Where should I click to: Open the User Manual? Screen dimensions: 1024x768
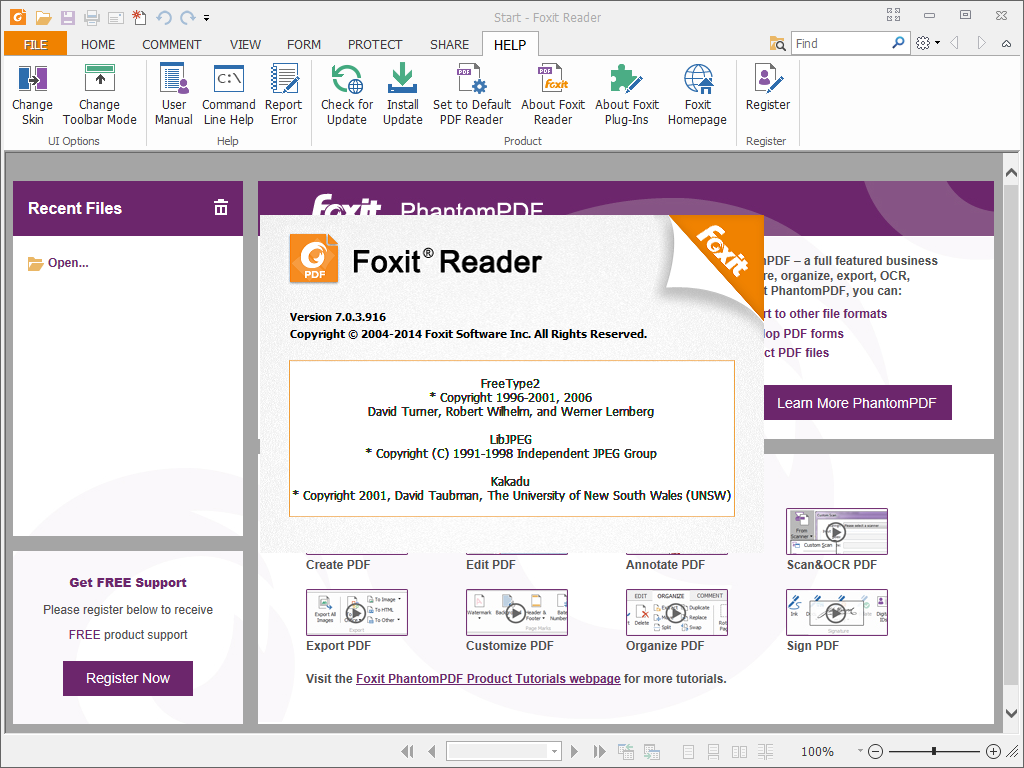(x=173, y=93)
